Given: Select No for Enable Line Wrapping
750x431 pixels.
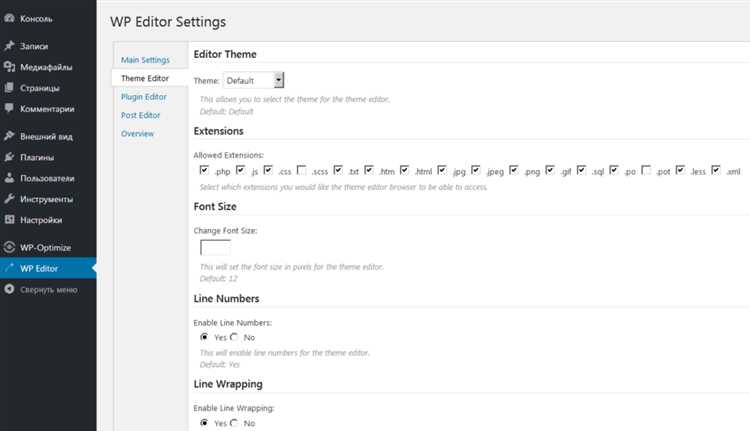Looking at the screenshot, I should pos(234,423).
